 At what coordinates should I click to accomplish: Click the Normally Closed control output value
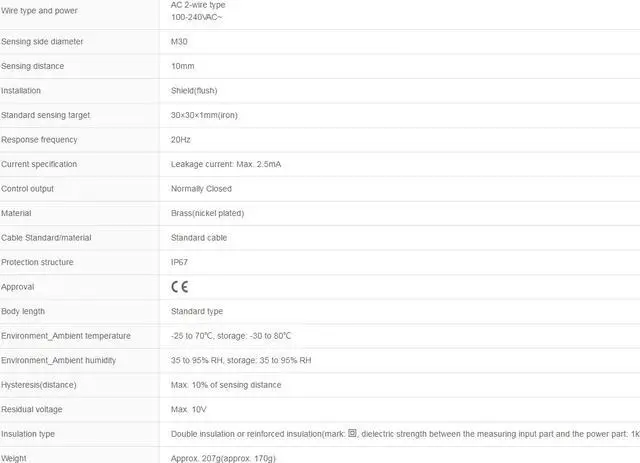[201, 189]
